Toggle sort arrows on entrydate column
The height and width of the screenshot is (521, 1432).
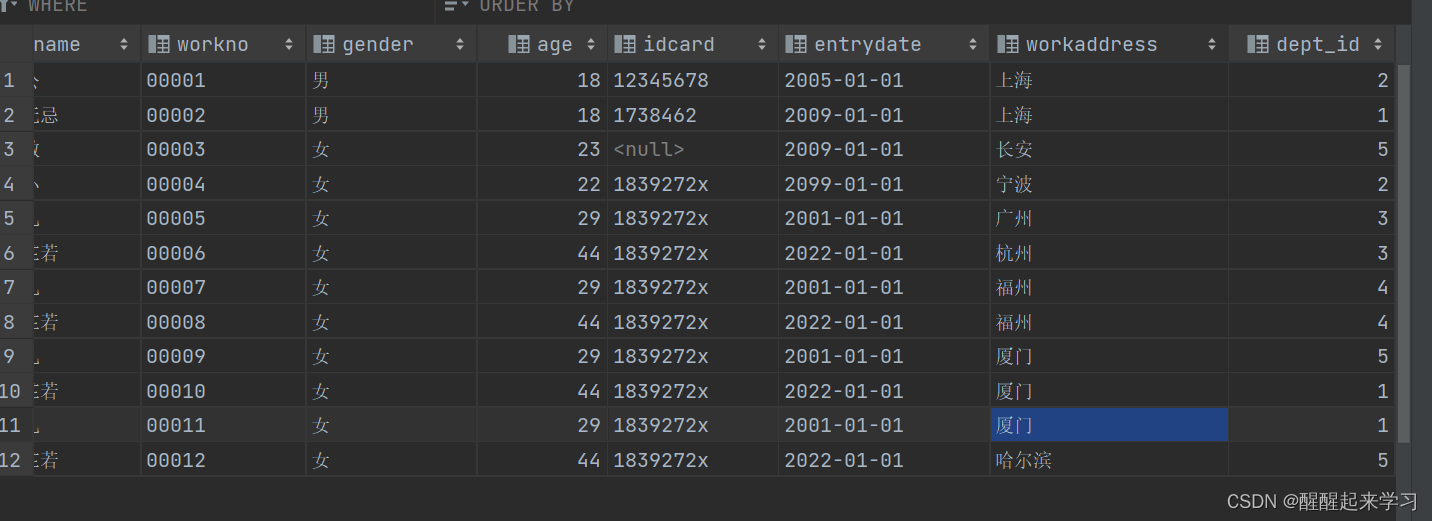(973, 44)
